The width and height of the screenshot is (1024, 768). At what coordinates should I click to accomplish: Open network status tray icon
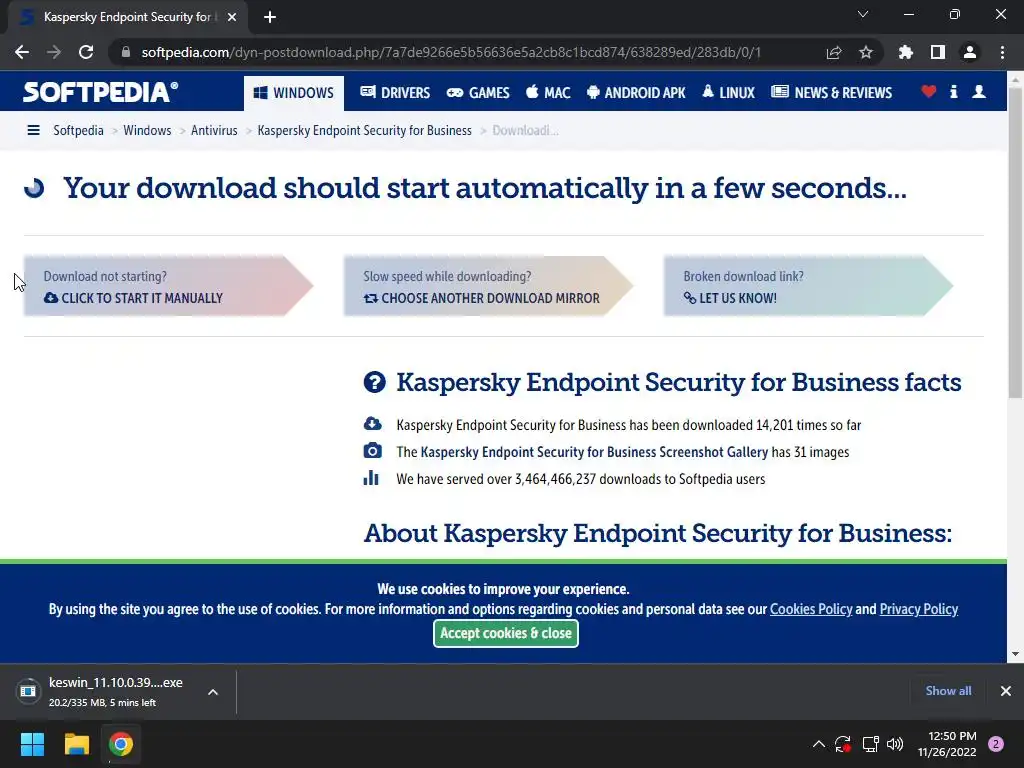pyautogui.click(x=870, y=744)
